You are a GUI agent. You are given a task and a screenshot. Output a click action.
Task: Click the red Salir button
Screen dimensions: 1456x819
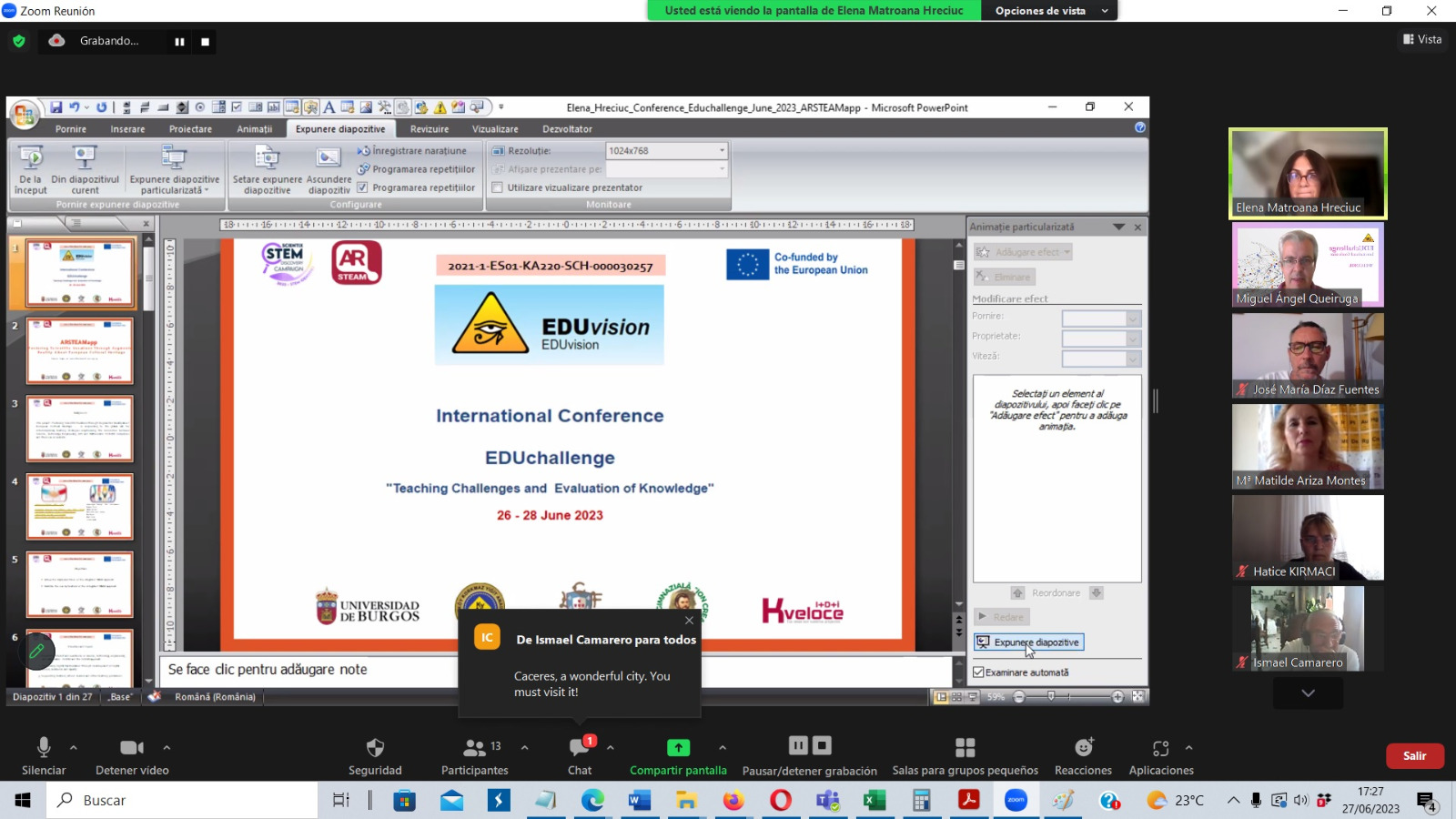(x=1414, y=756)
